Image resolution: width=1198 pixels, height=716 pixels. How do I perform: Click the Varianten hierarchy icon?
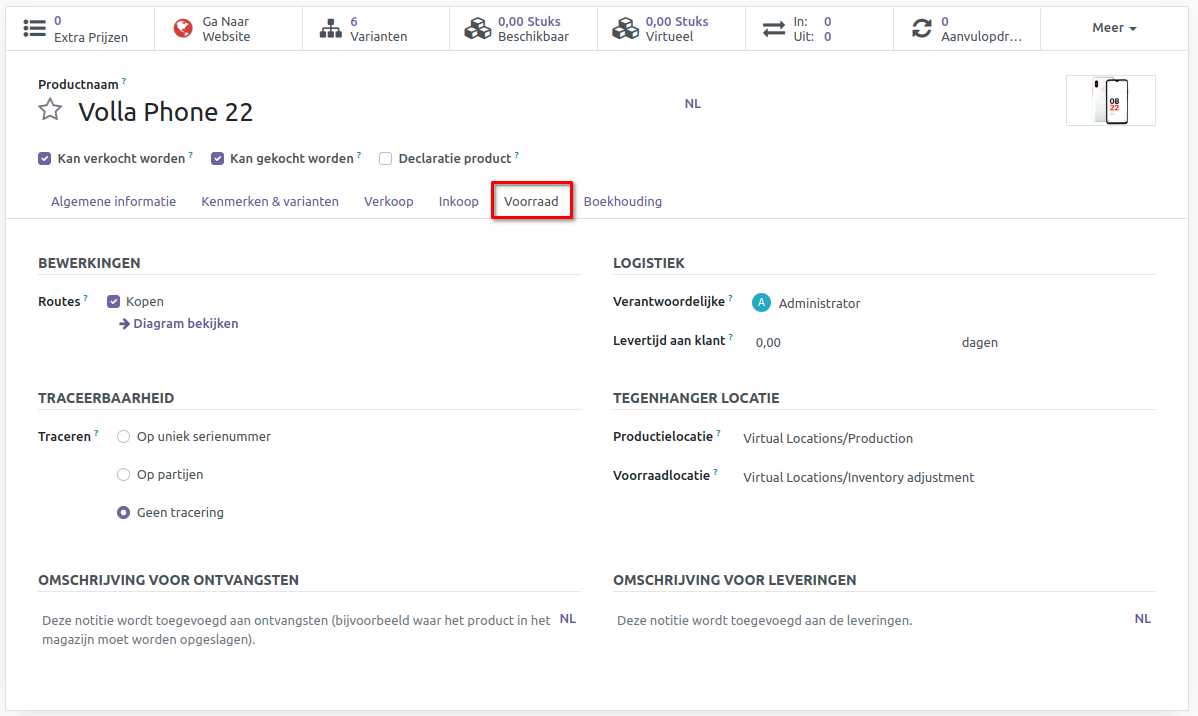click(x=331, y=29)
